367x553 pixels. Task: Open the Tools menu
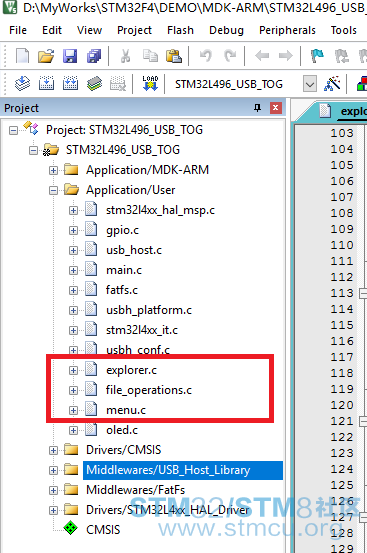pyautogui.click(x=344, y=30)
